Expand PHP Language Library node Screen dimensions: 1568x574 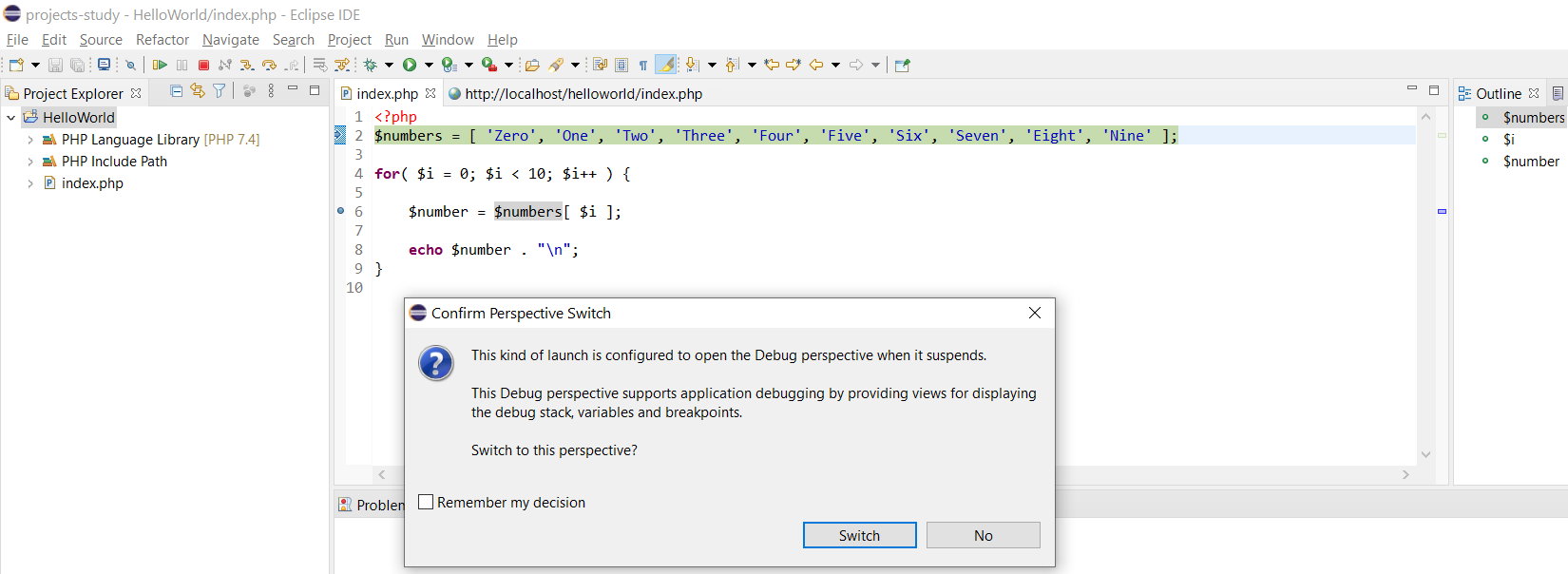pos(30,140)
